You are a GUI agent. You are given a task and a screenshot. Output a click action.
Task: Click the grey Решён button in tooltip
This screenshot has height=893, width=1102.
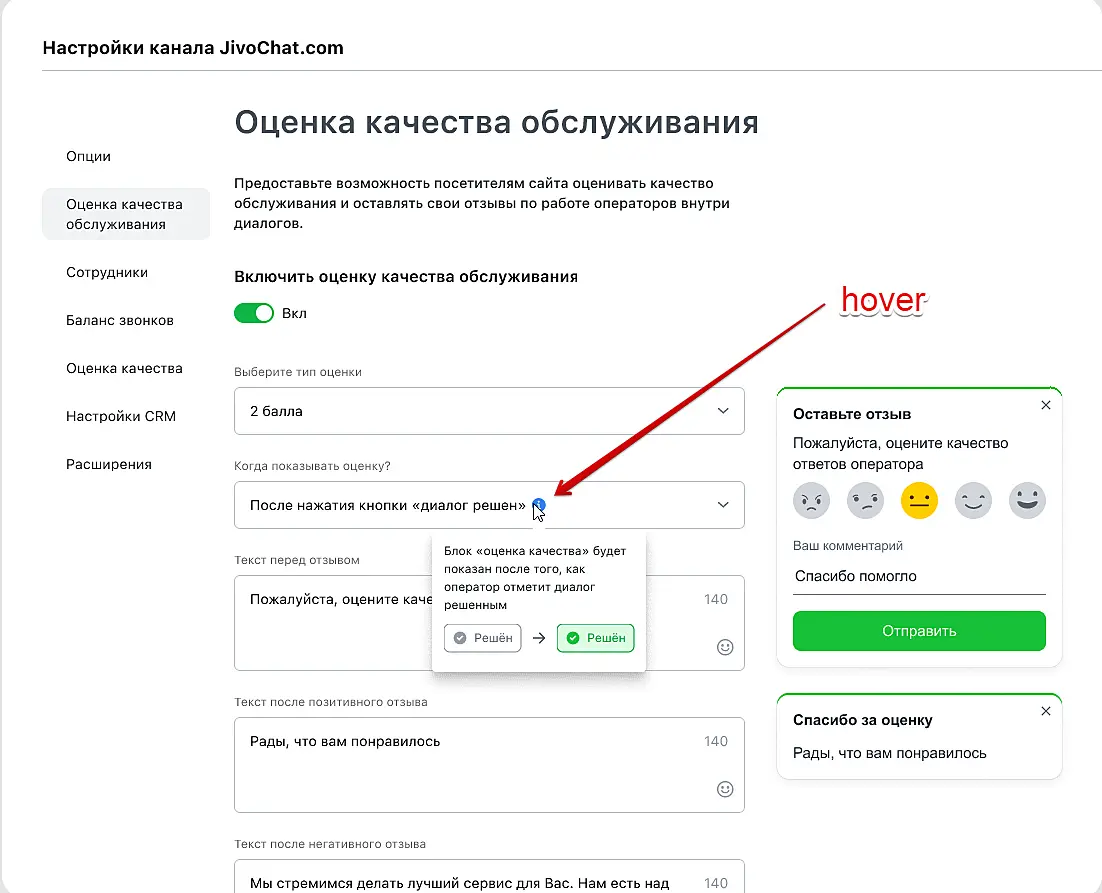pos(483,638)
